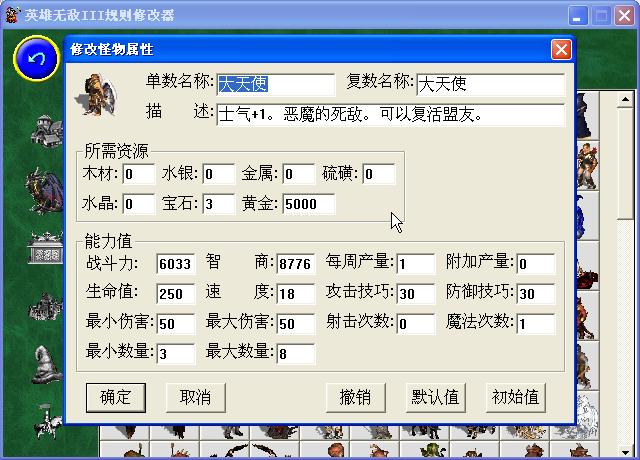Image resolution: width=640 pixels, height=460 pixels.
Task: Close the 修改怪物属性 dialog
Action: [561, 50]
